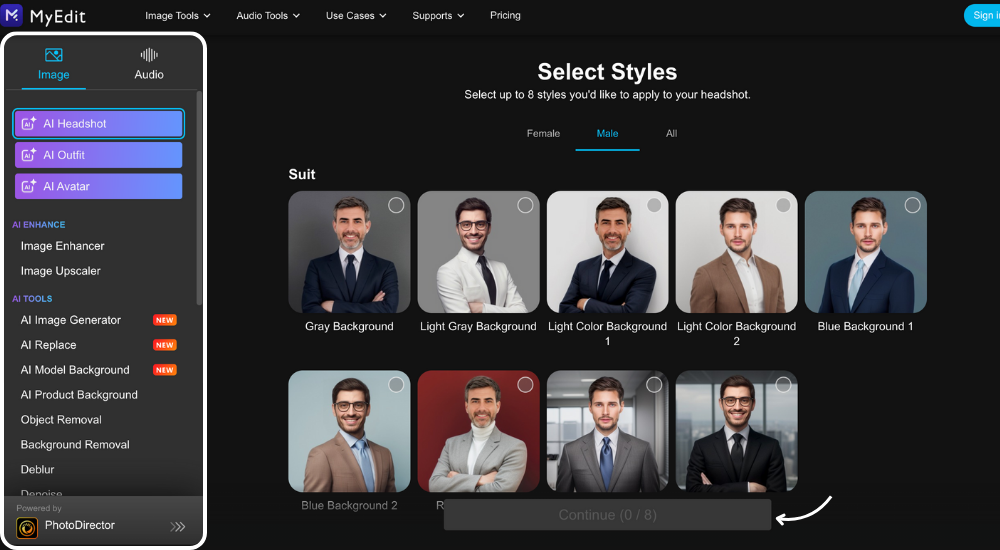Open the AI Avatar tool
Image resolution: width=1000 pixels, height=550 pixels.
(x=98, y=186)
